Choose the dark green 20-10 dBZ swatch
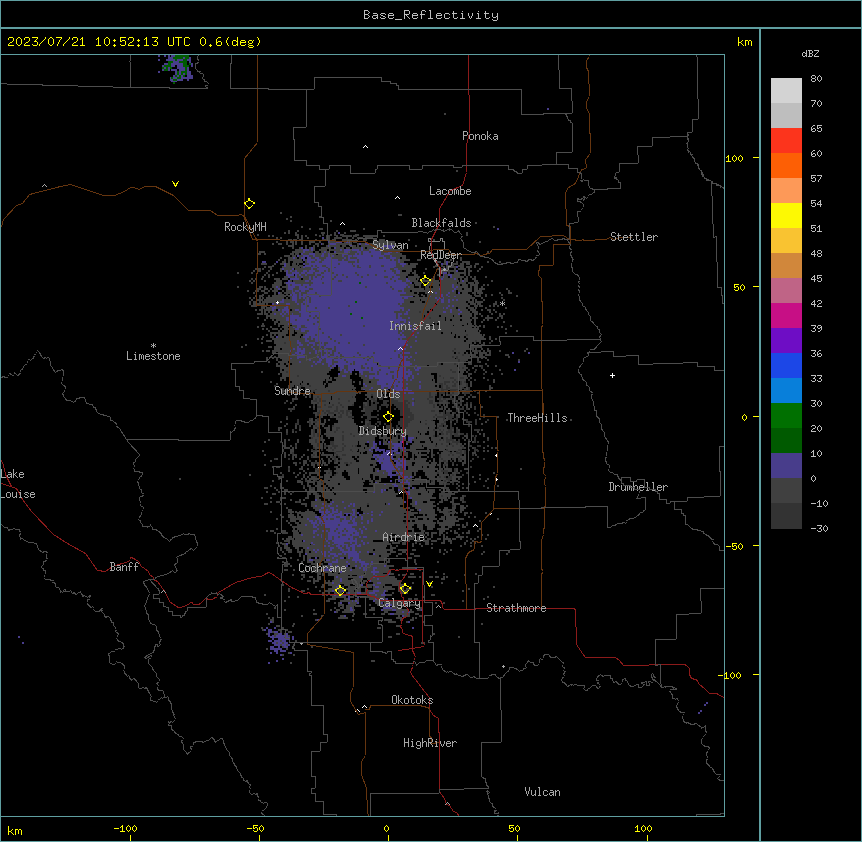 point(786,440)
